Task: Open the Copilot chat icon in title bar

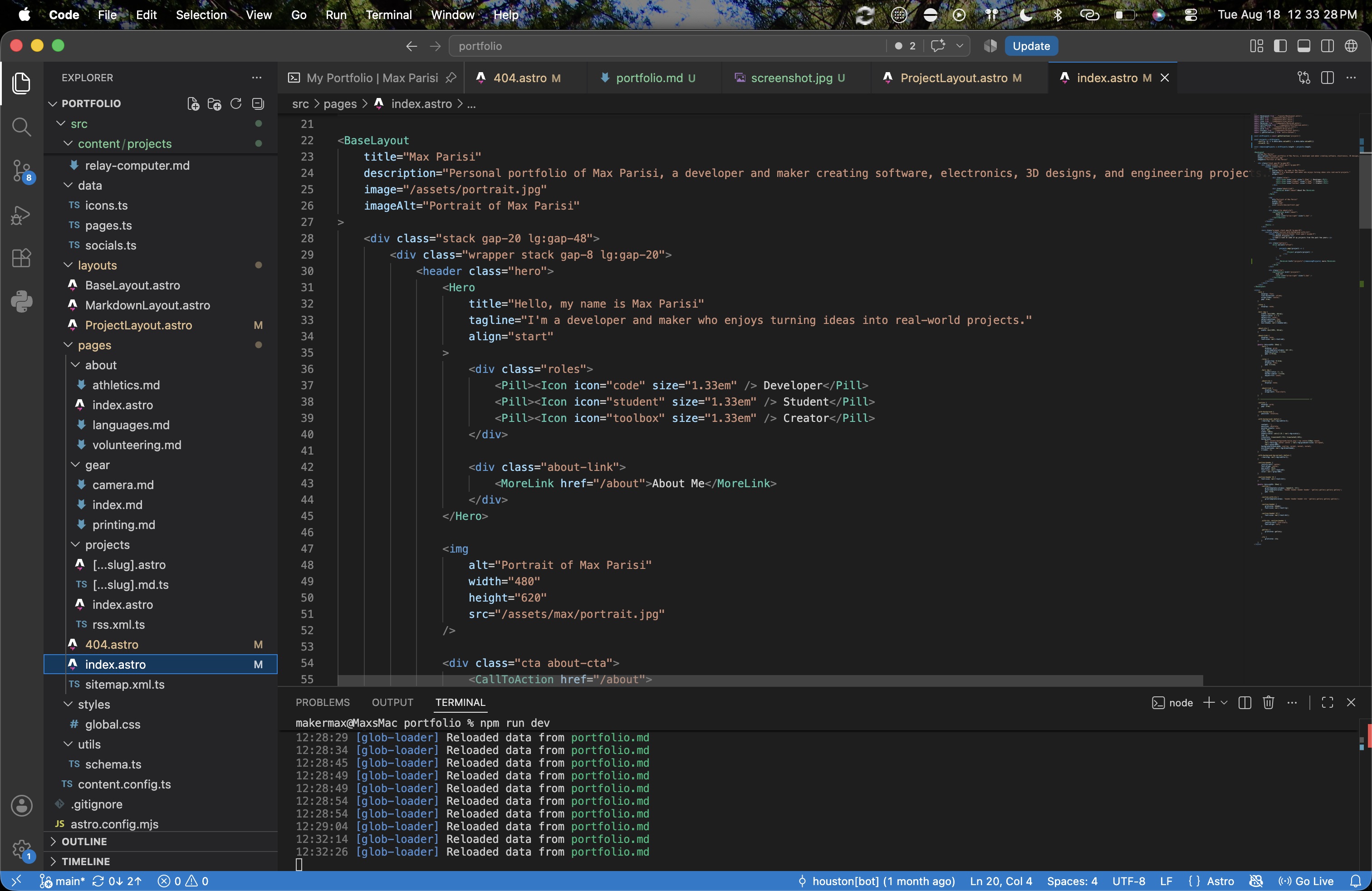Action: pos(938,46)
